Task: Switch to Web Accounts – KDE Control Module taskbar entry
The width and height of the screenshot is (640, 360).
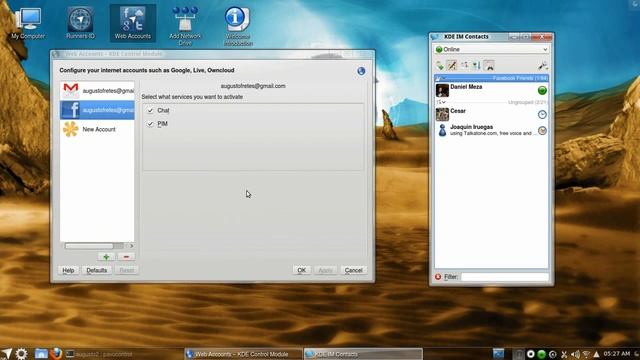Action: point(243,354)
